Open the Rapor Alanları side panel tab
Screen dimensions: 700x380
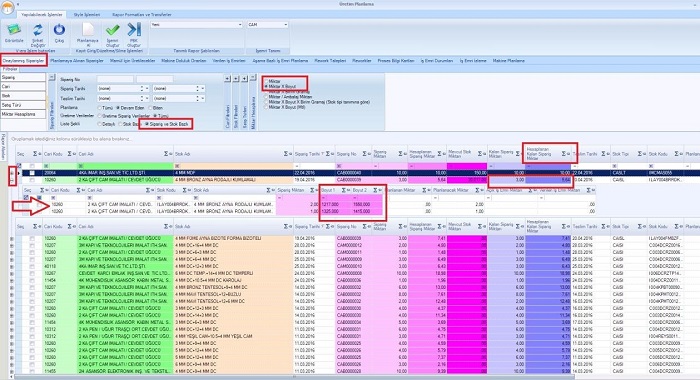click(x=3, y=146)
